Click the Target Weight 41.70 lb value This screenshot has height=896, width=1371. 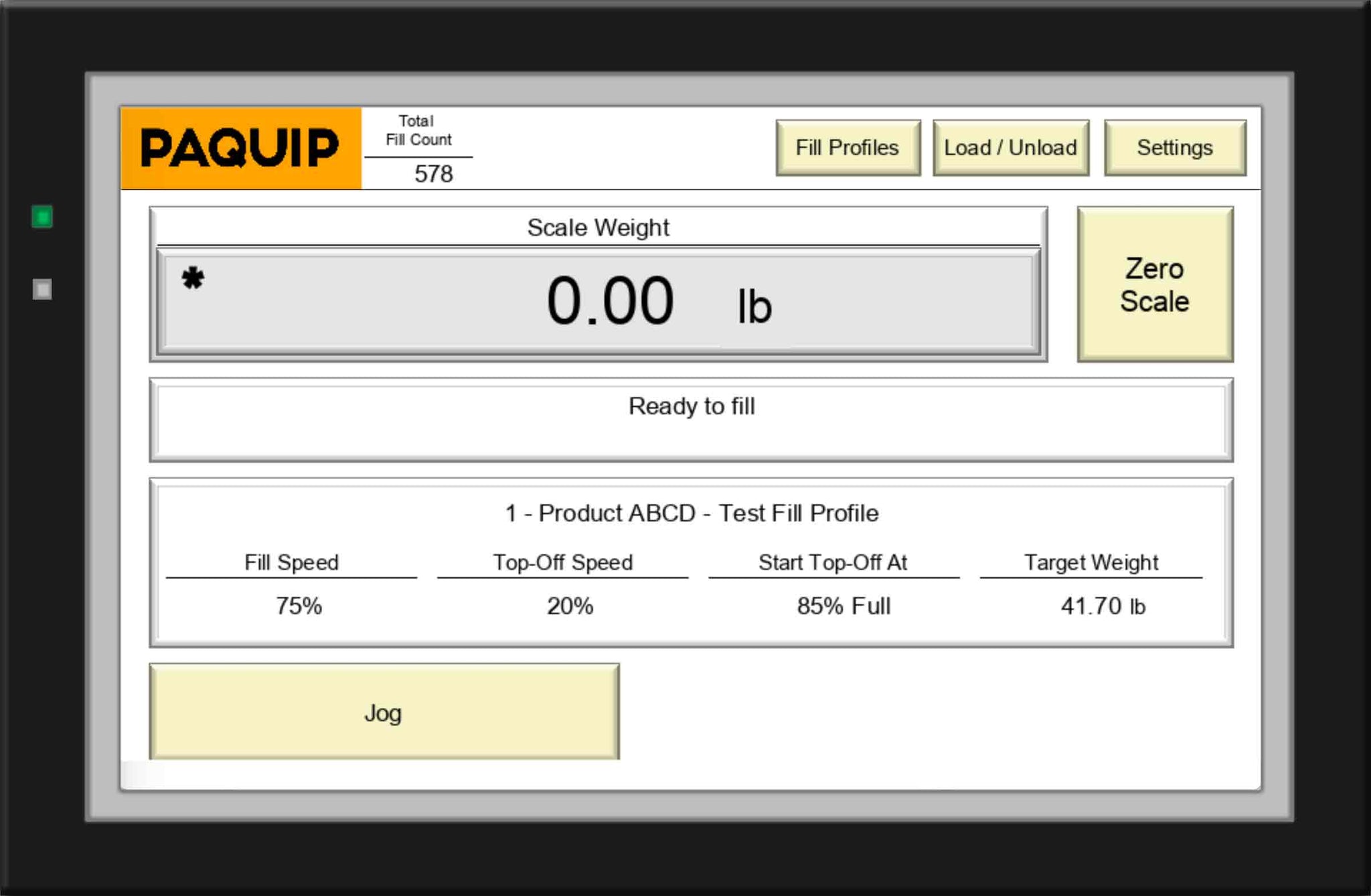pyautogui.click(x=1103, y=606)
